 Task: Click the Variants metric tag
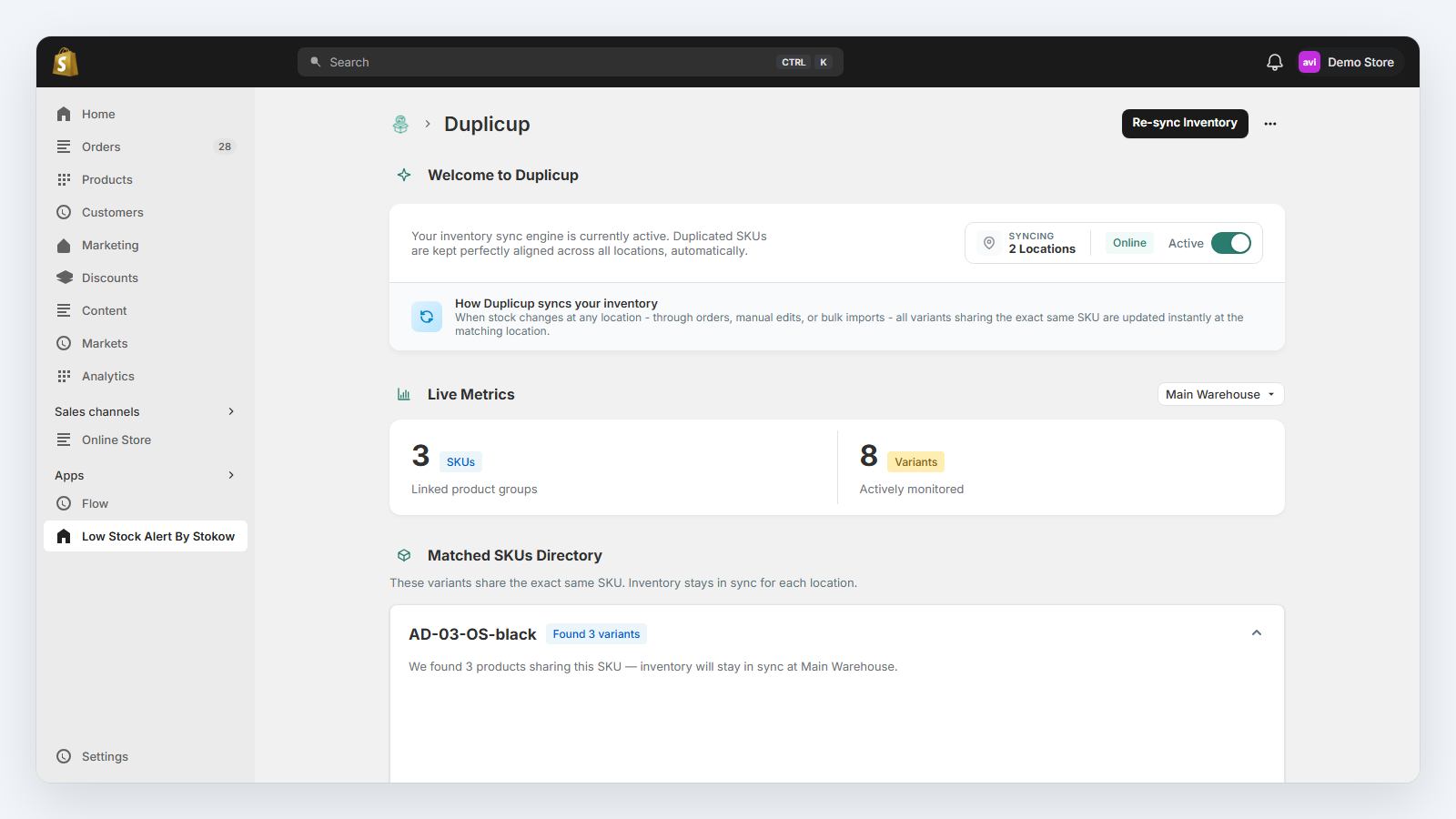[915, 462]
